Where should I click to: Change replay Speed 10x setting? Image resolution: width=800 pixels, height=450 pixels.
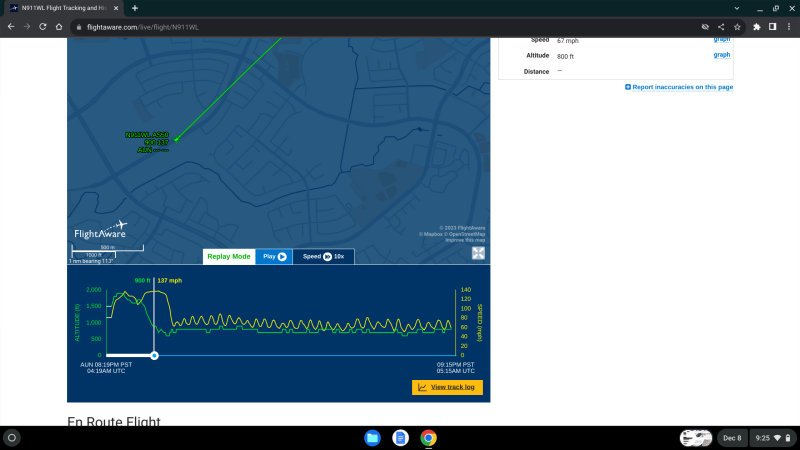323,257
